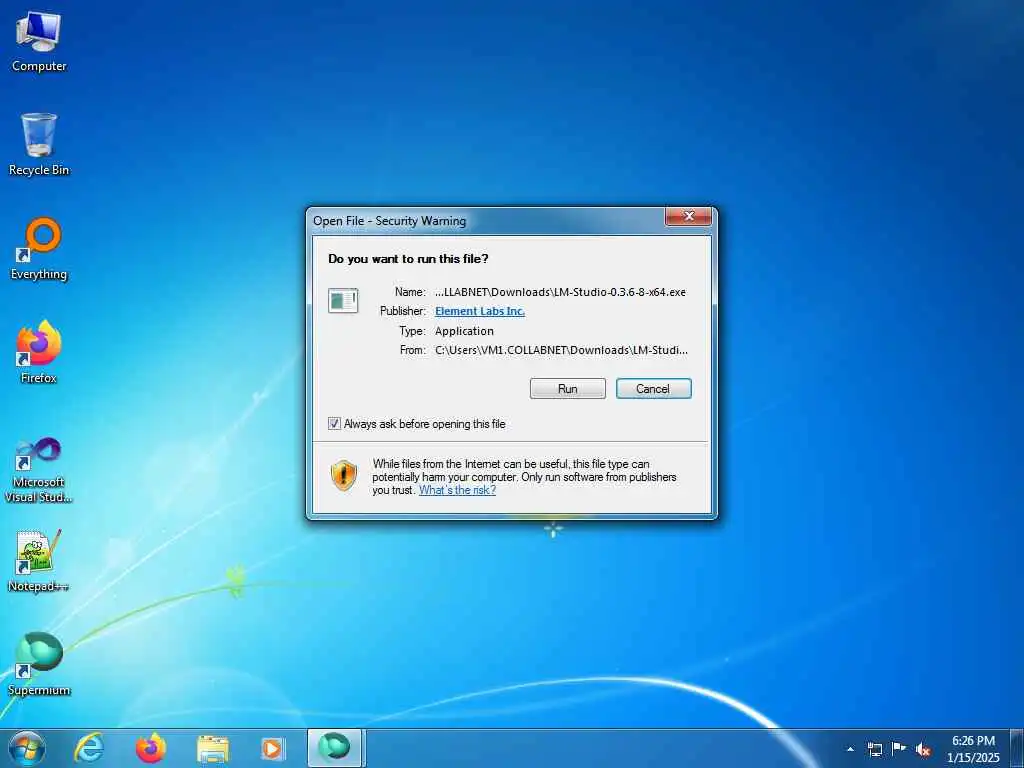Click the security shield warning icon
1024x768 pixels.
coord(344,475)
